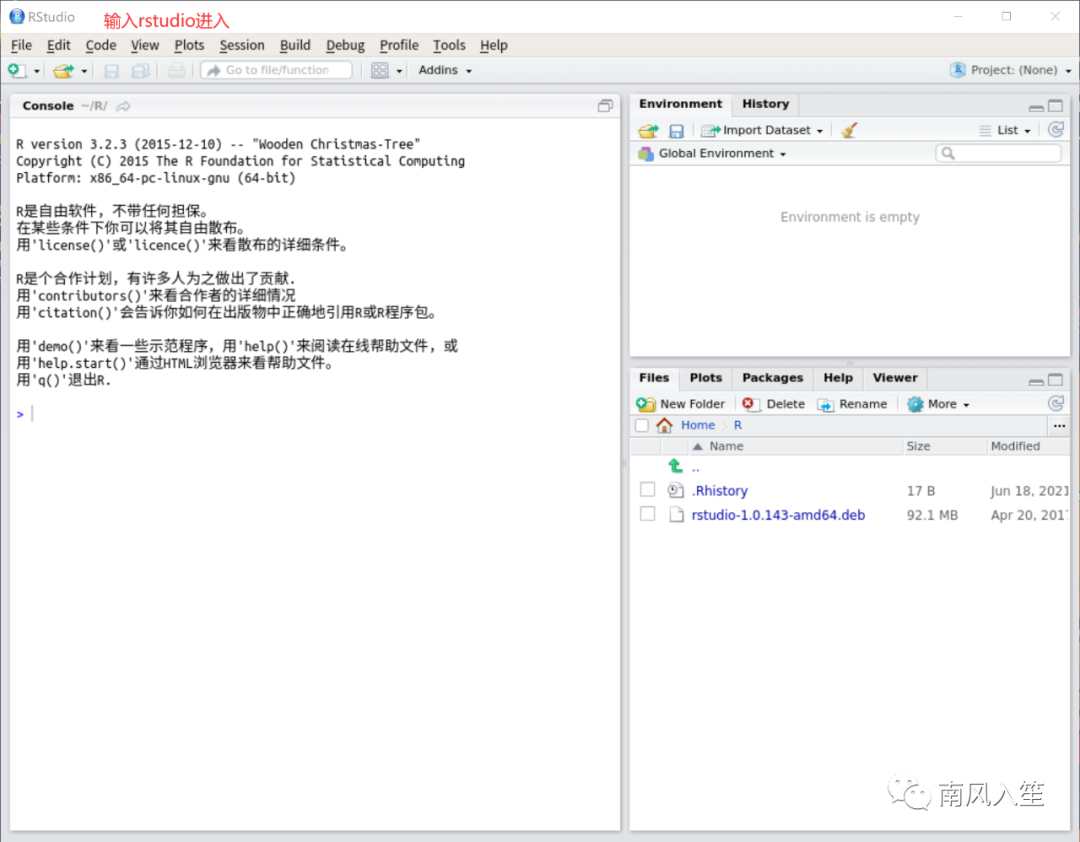Click into the Console prompt line
The height and width of the screenshot is (842, 1080).
coord(317,414)
